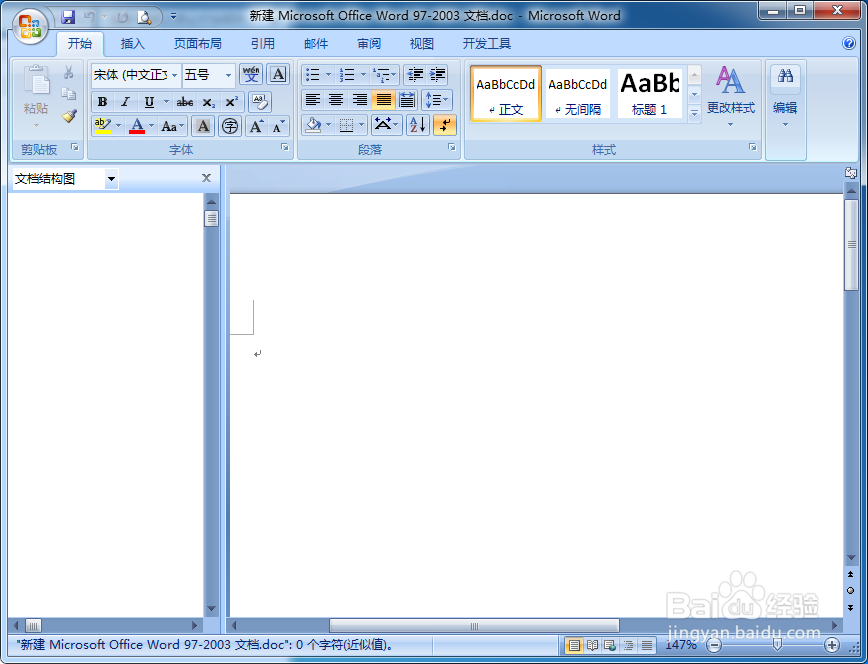Open the font size dropdown (五号)

tap(228, 75)
